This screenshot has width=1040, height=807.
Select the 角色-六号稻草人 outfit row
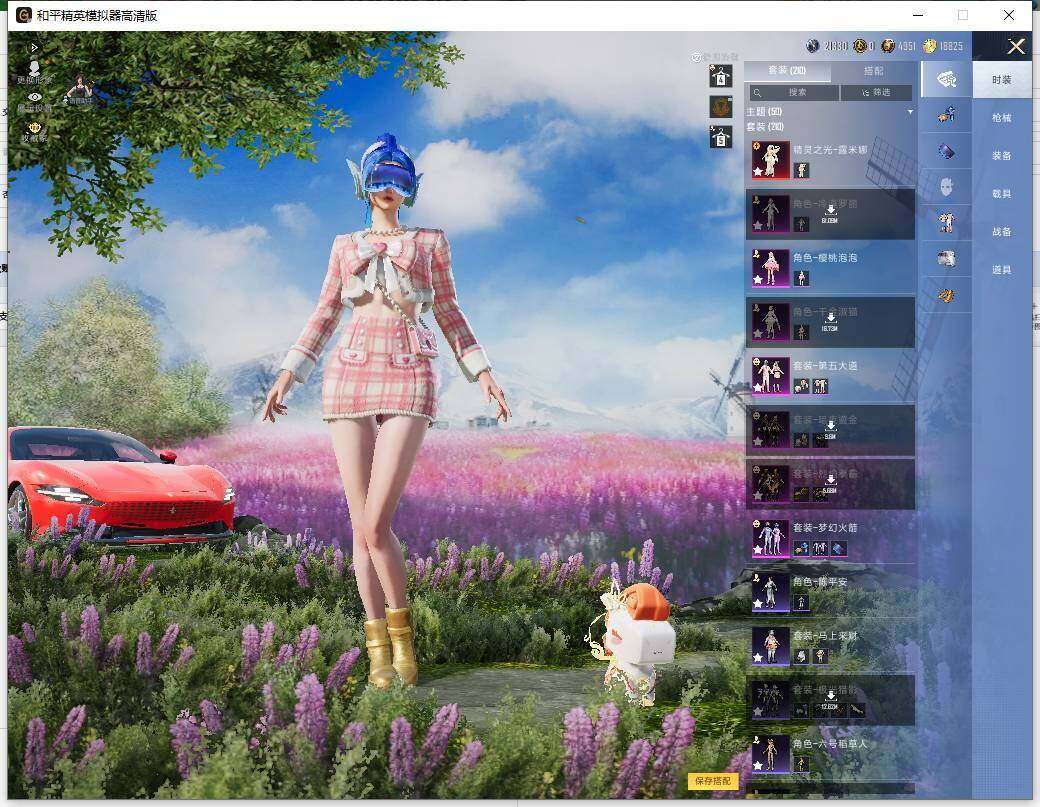coord(830,754)
